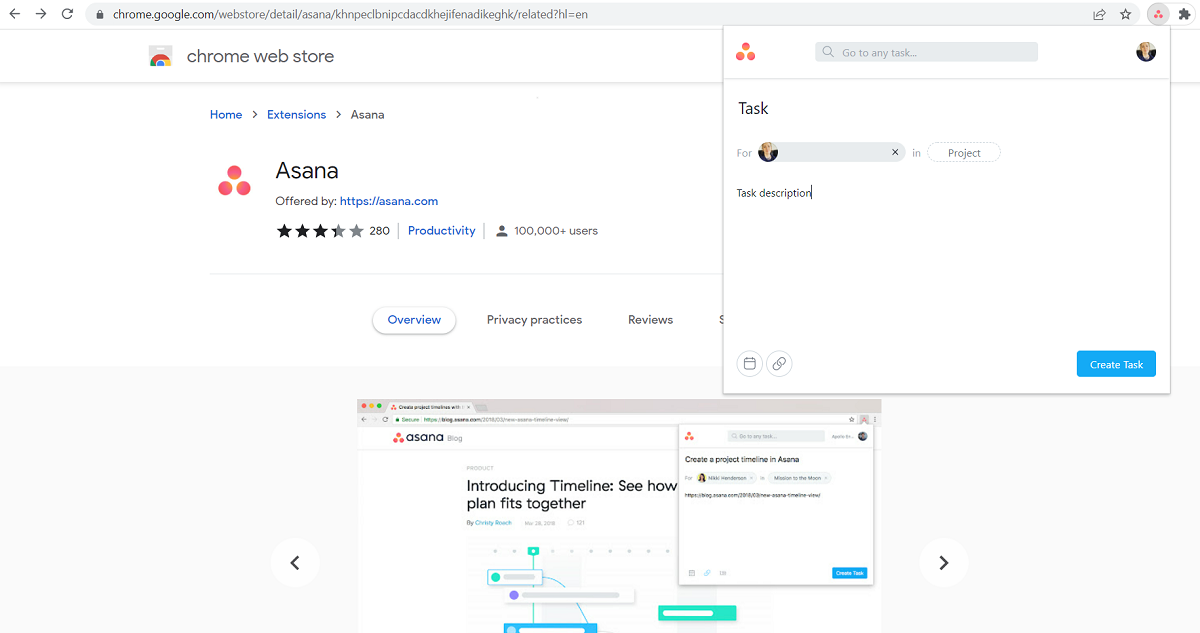Viewport: 1200px width, 633px height.
Task: Click the Asana extension icon in Chrome toolbar
Action: (1158, 14)
